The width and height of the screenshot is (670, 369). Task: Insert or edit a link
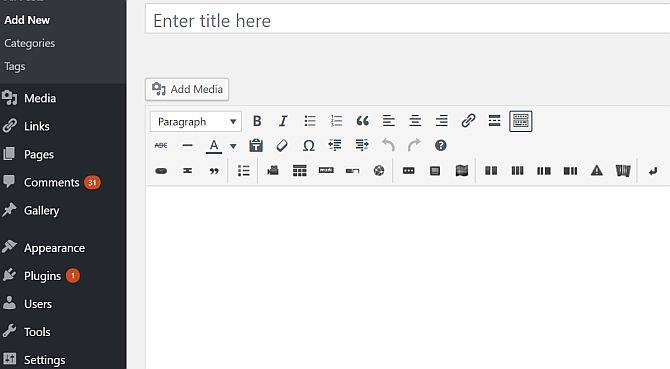pos(468,121)
